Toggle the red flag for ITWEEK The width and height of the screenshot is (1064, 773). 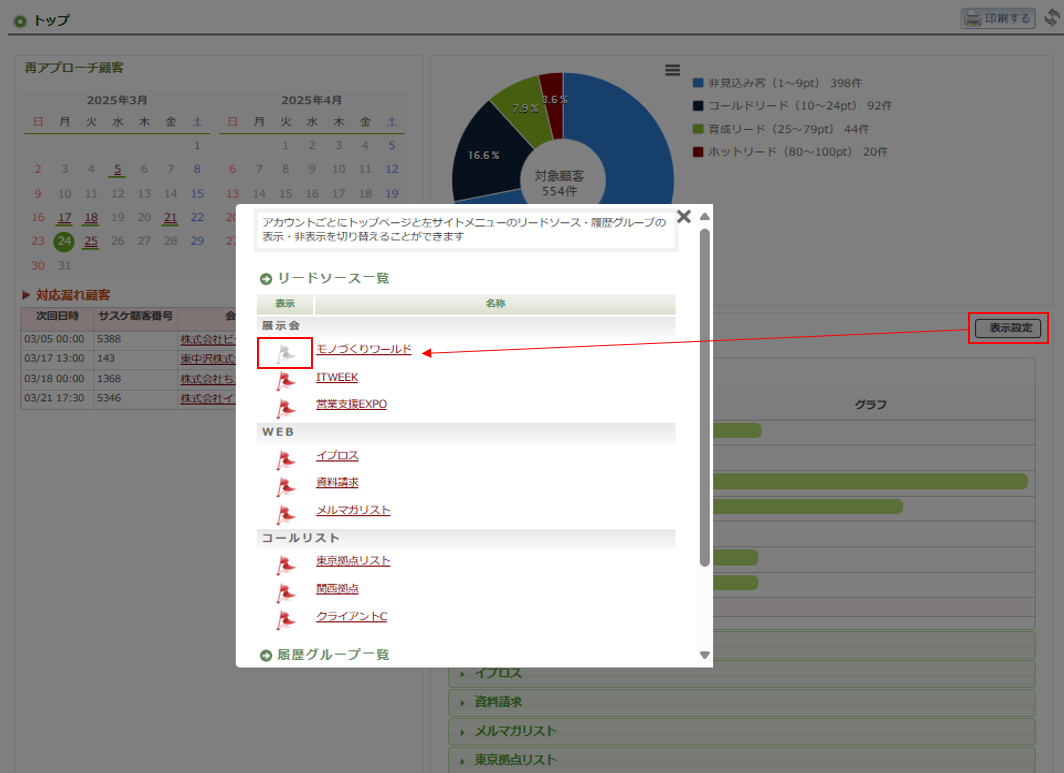[286, 380]
